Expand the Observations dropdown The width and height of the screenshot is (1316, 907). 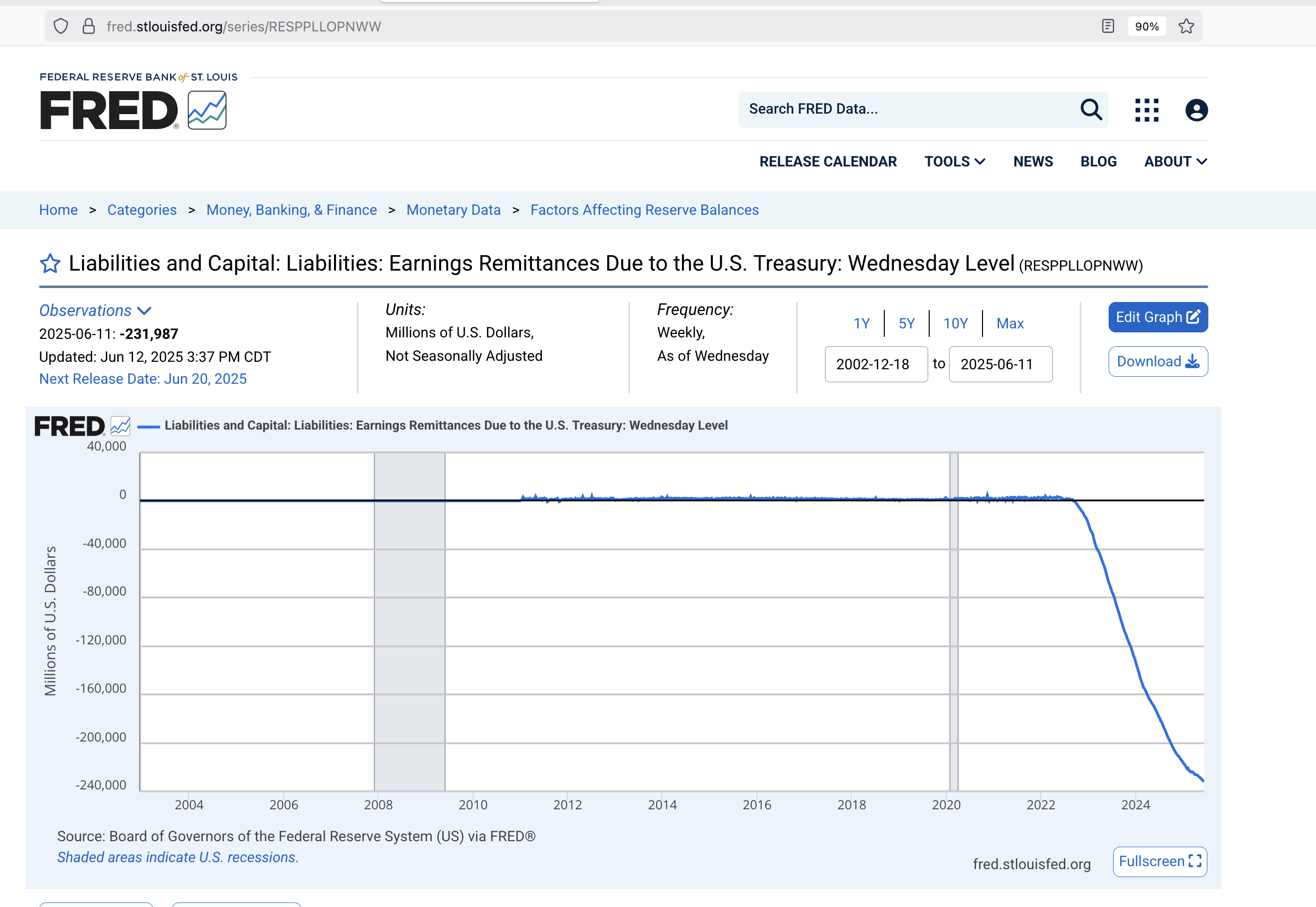[x=95, y=310]
